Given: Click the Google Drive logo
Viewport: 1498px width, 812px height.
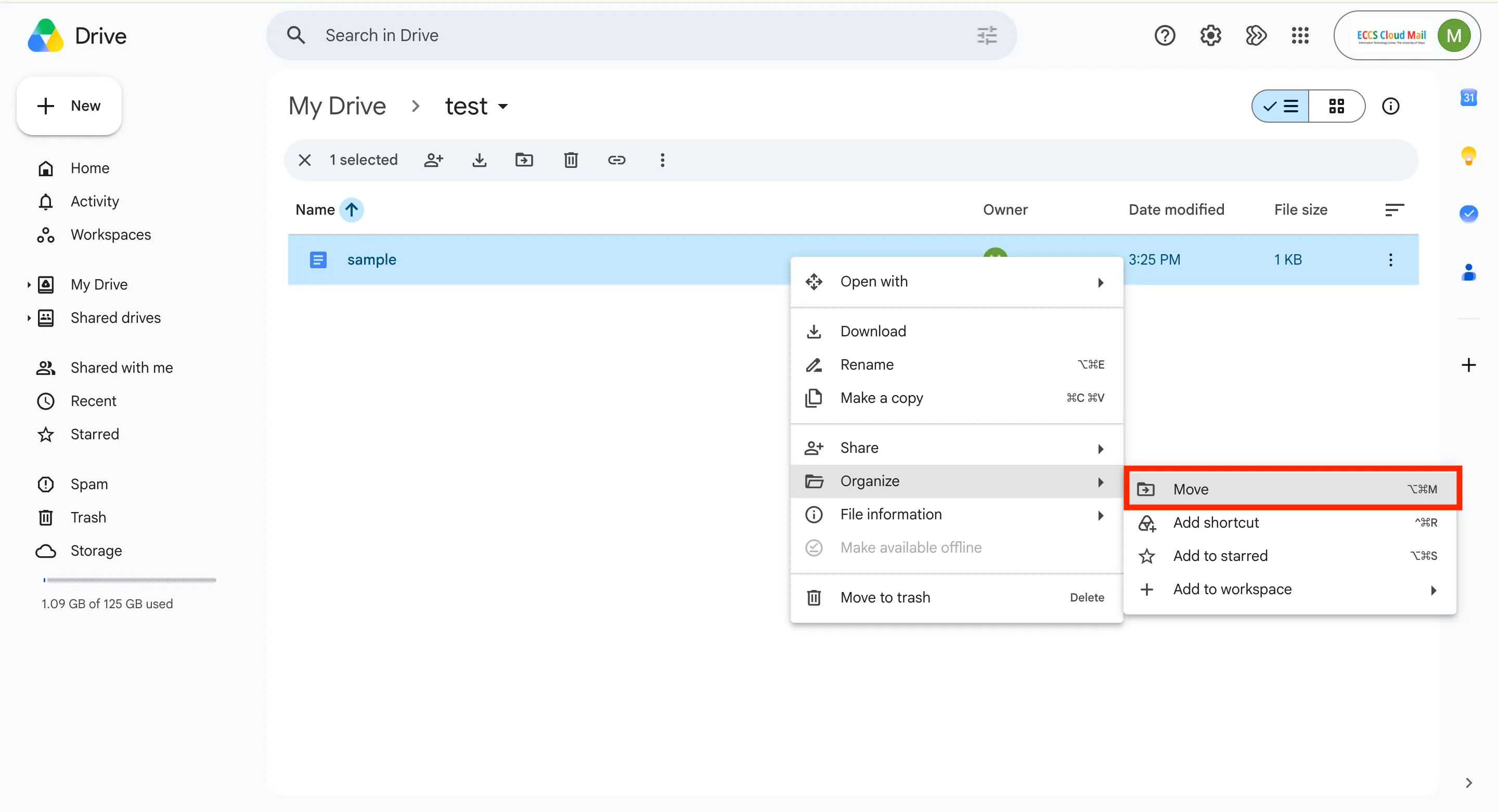Looking at the screenshot, I should 45,36.
